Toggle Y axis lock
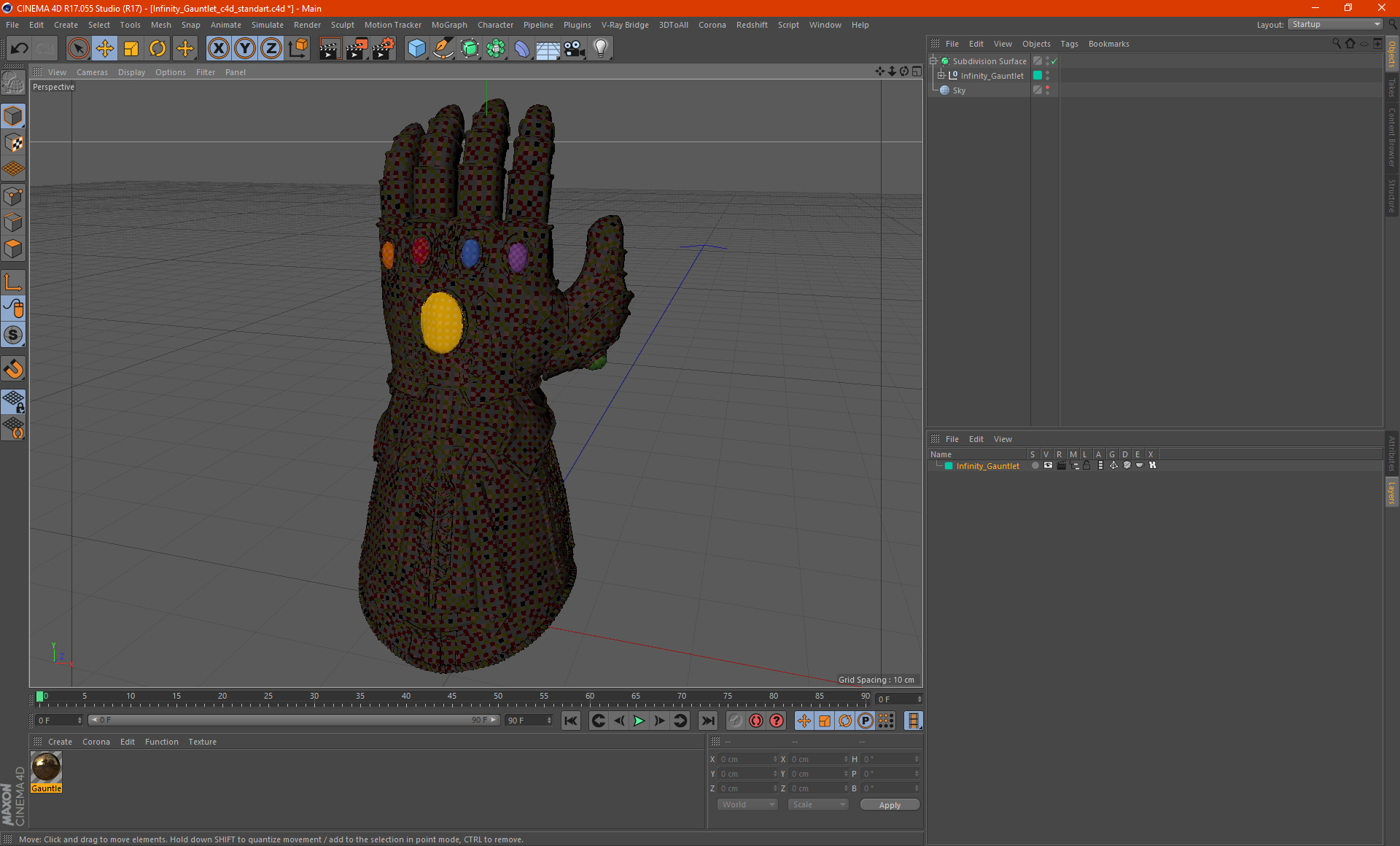Image resolution: width=1400 pixels, height=846 pixels. (x=245, y=49)
